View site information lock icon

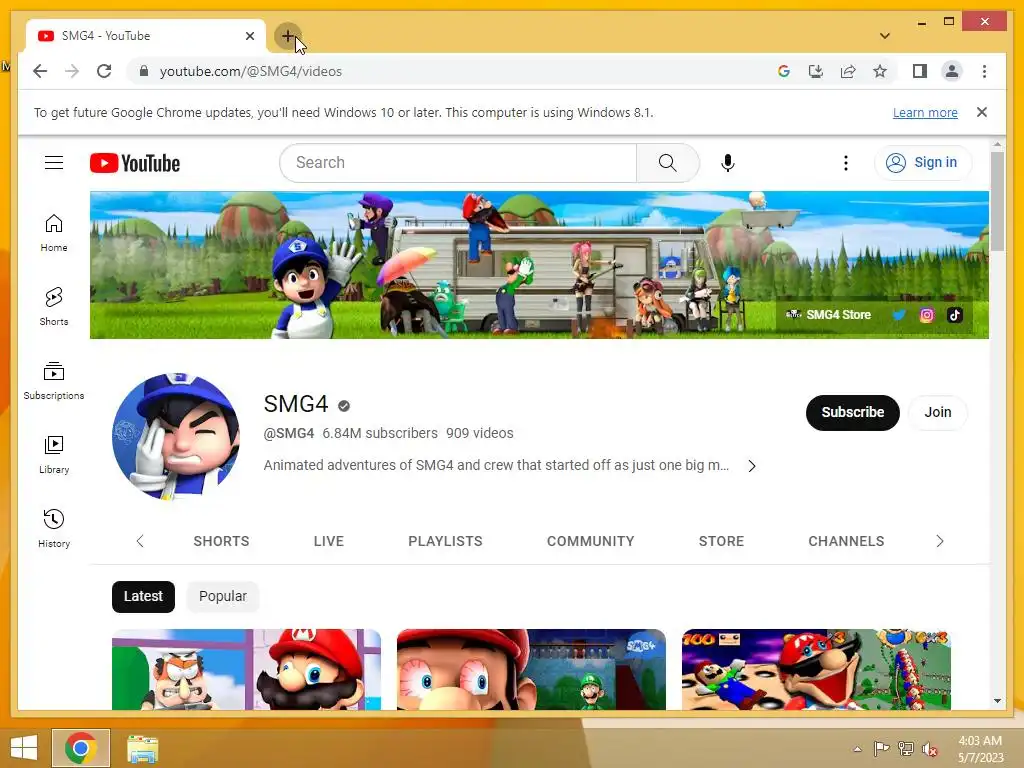click(144, 71)
